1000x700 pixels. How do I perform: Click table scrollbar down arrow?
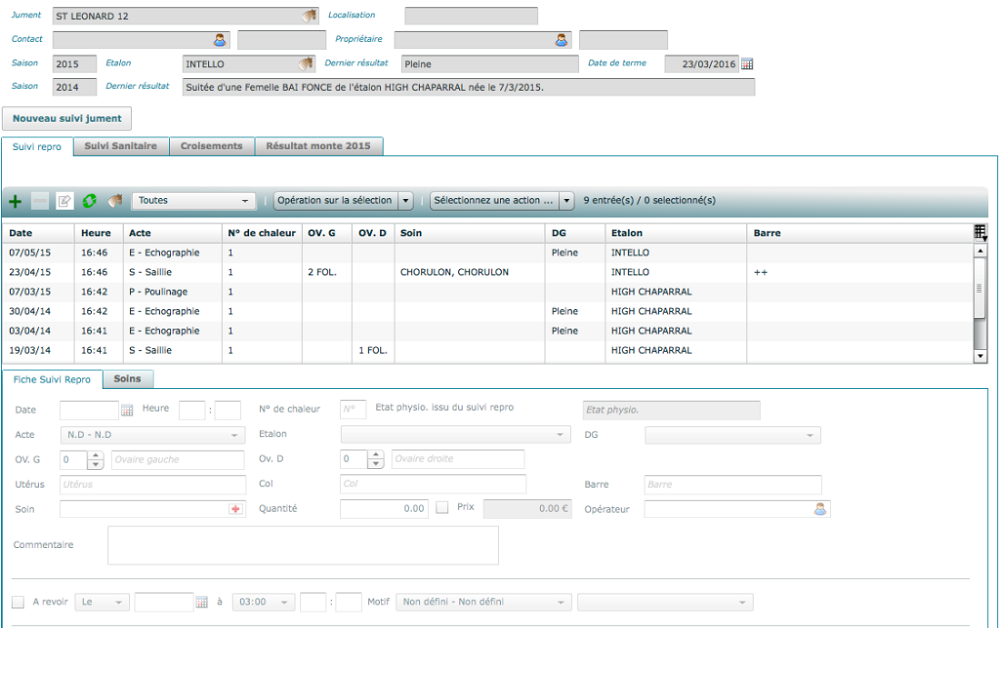tap(980, 356)
